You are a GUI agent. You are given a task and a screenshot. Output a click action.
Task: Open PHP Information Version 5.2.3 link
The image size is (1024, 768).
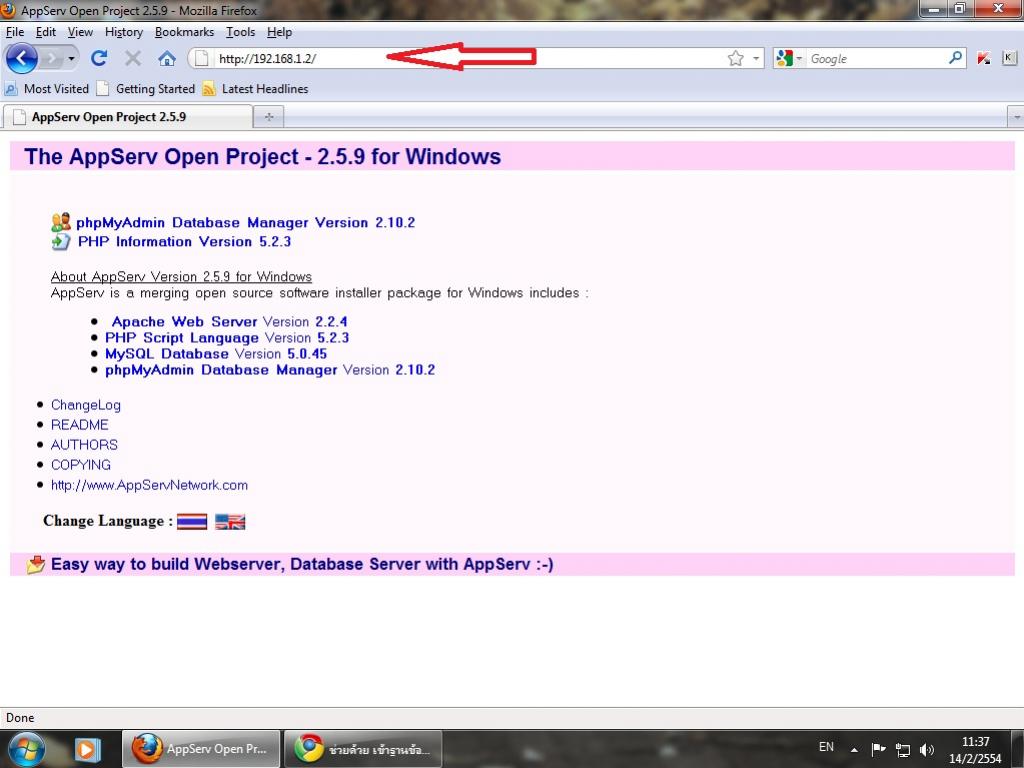(184, 242)
